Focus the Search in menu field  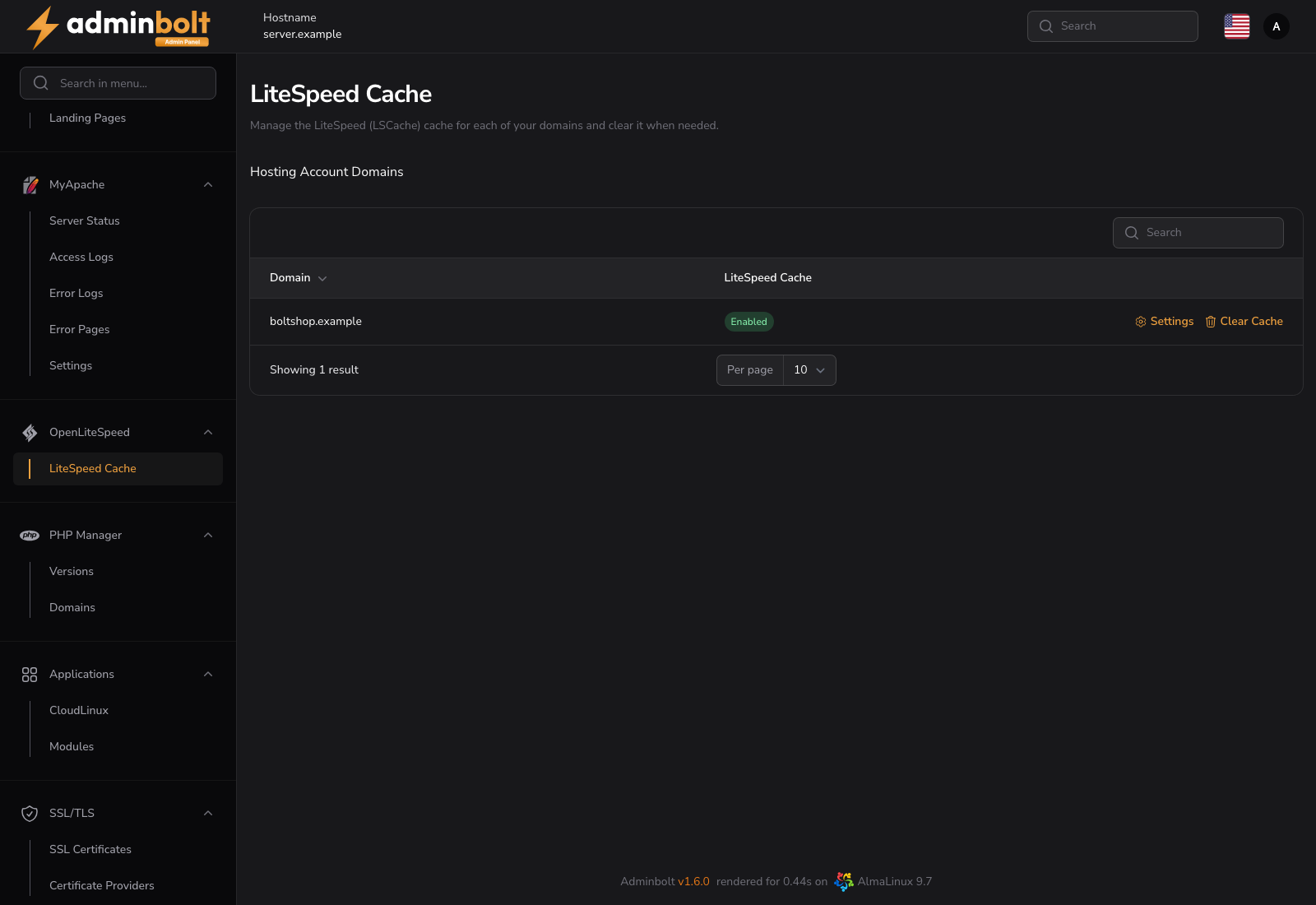point(118,83)
